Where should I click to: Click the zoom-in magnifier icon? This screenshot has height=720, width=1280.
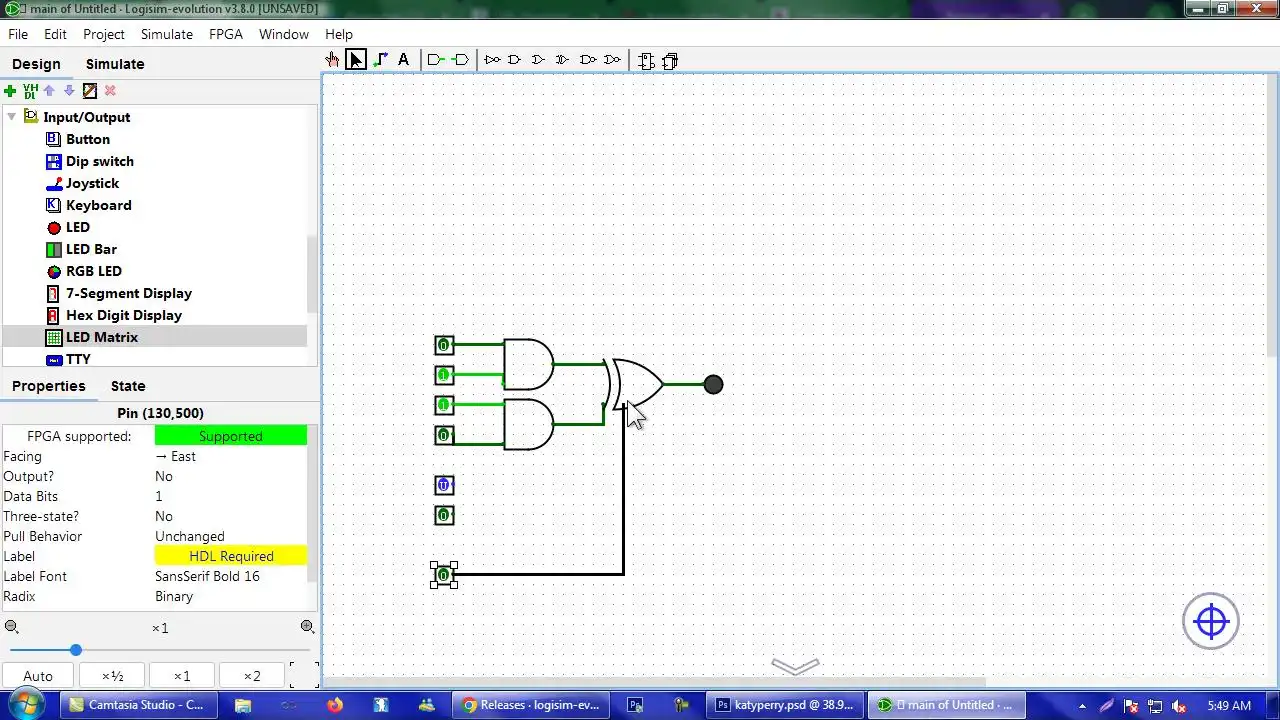point(307,627)
